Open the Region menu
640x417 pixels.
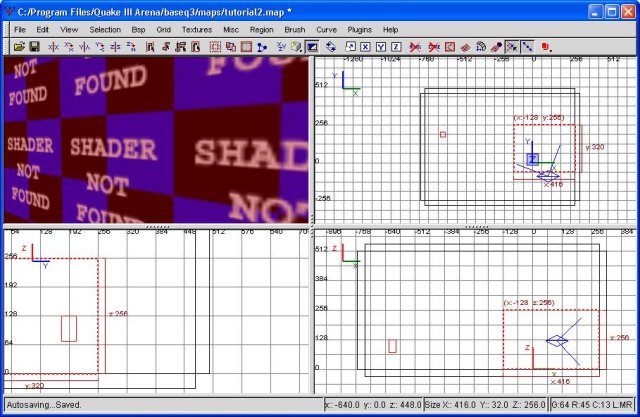point(261,29)
